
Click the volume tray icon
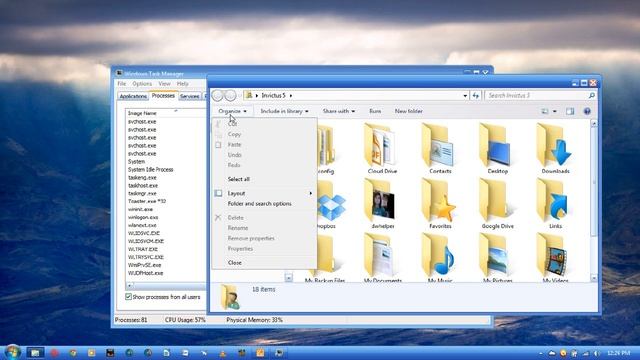(x=596, y=353)
